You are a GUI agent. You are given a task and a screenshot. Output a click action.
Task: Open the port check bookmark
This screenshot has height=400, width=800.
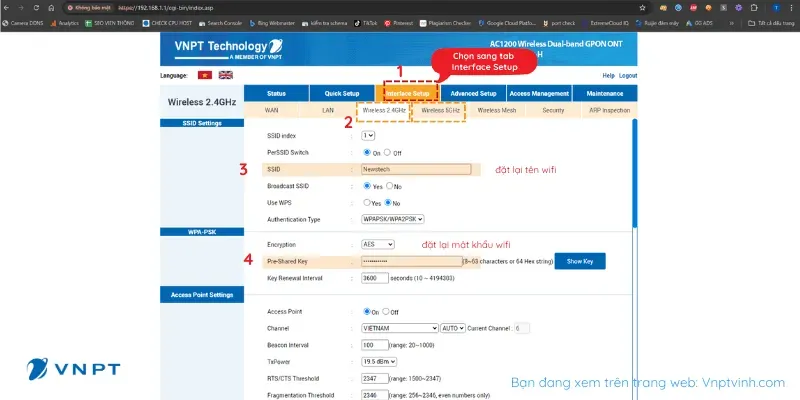click(560, 23)
